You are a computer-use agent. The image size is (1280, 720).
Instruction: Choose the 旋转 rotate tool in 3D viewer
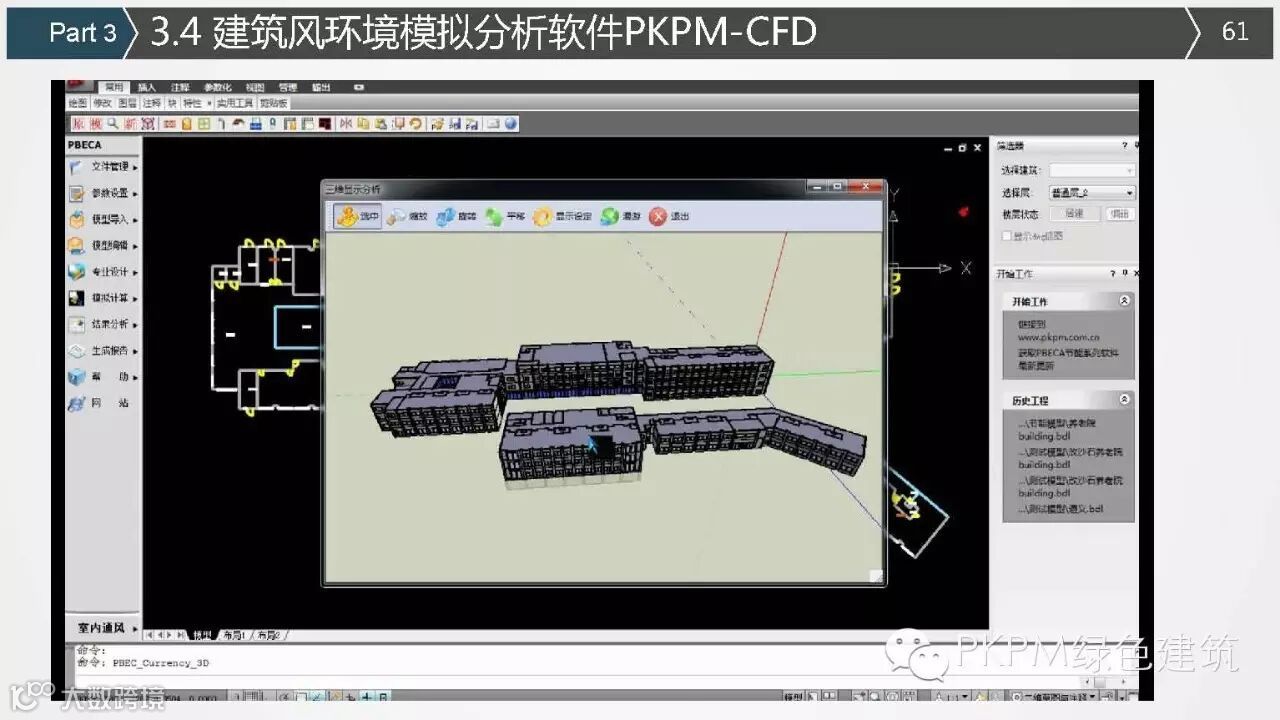pos(456,216)
